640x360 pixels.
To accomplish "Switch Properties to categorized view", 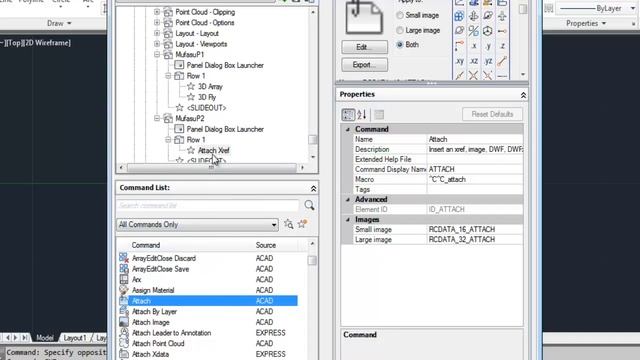I will tap(348, 115).
